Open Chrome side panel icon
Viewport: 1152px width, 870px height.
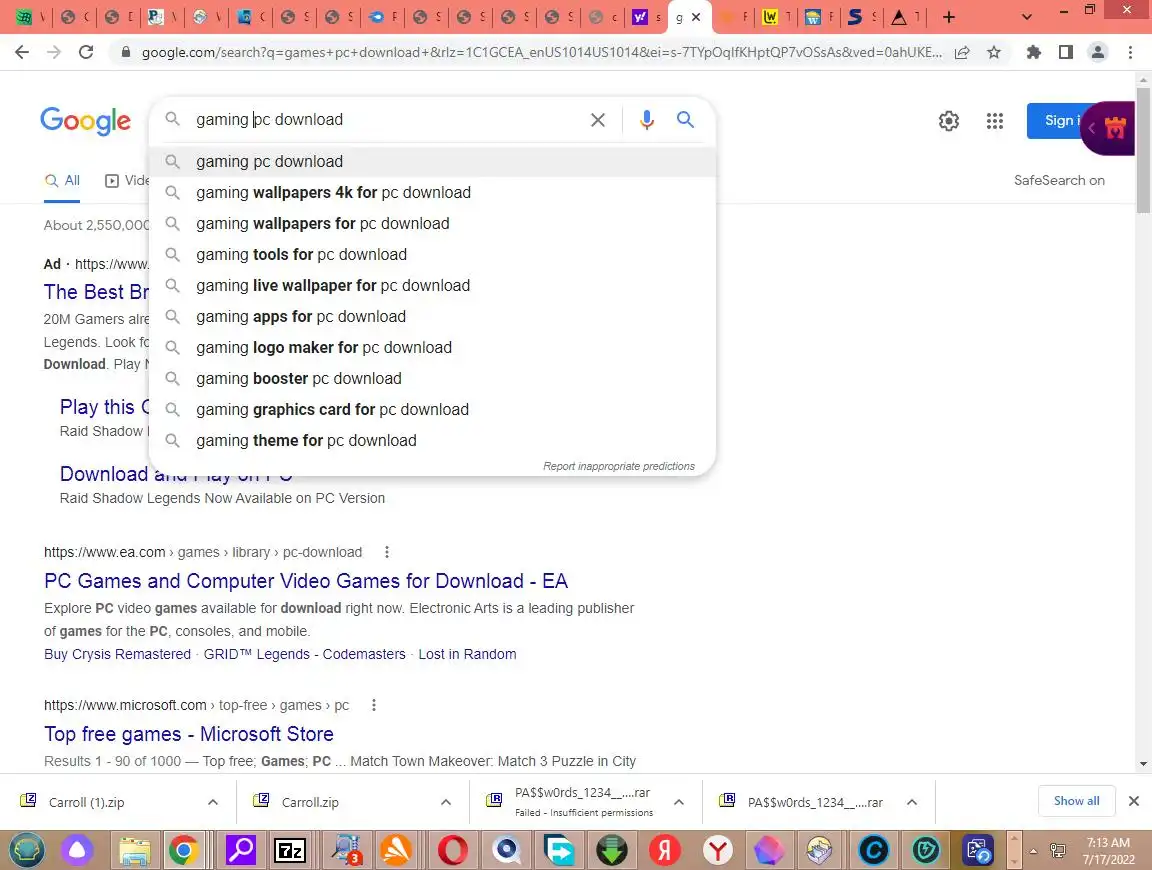click(1065, 52)
